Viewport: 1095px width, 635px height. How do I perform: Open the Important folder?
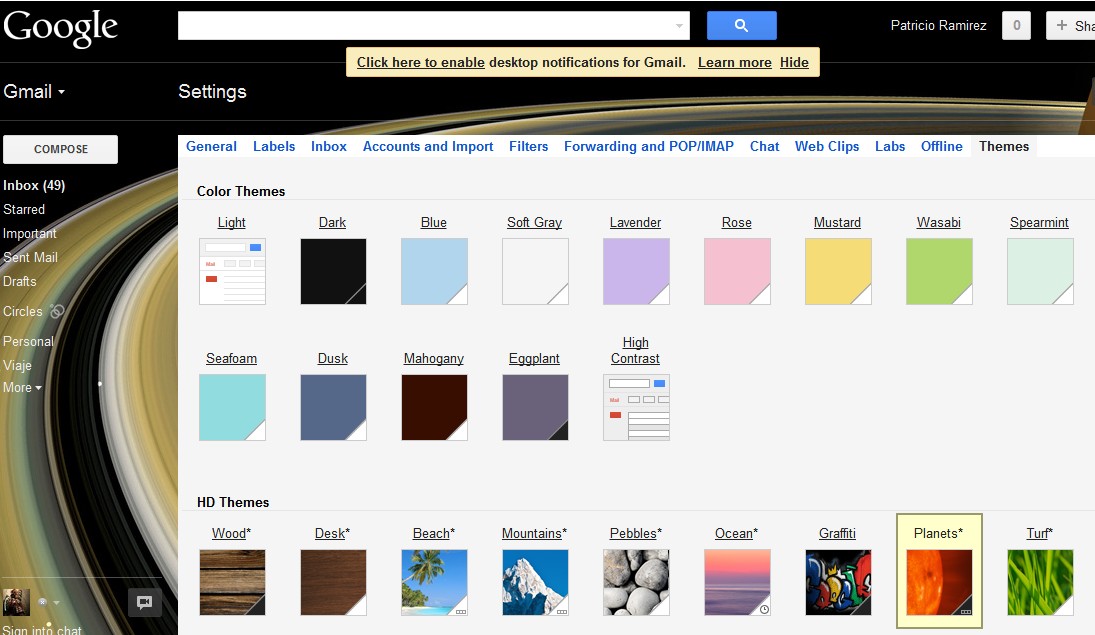tap(30, 233)
